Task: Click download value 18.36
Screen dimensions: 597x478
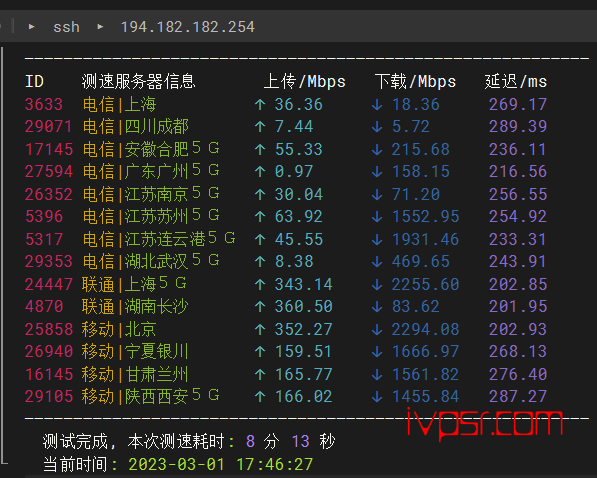Action: point(416,104)
